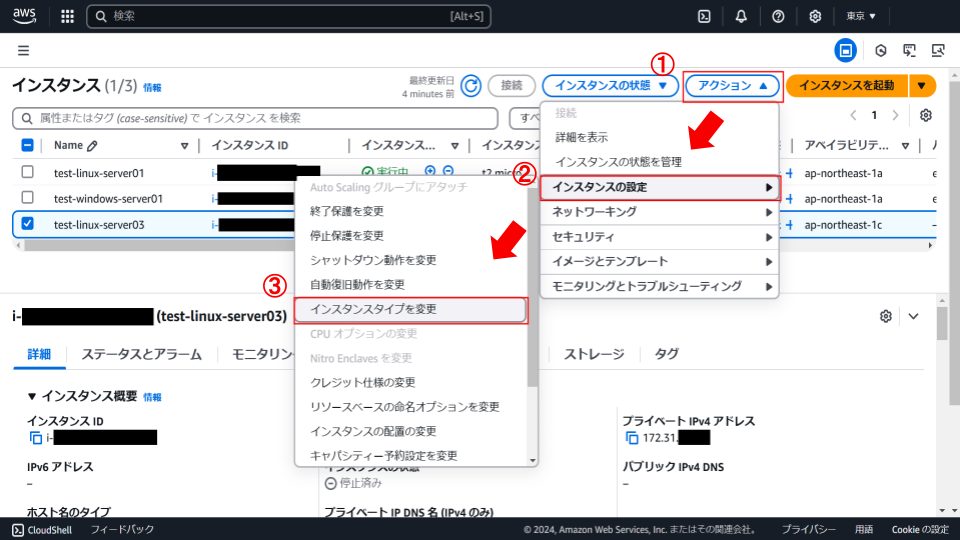Image resolution: width=960 pixels, height=540 pixels.
Task: Expand モニタリングとトラブルシューティング submenu
Action: pyautogui.click(x=660, y=287)
